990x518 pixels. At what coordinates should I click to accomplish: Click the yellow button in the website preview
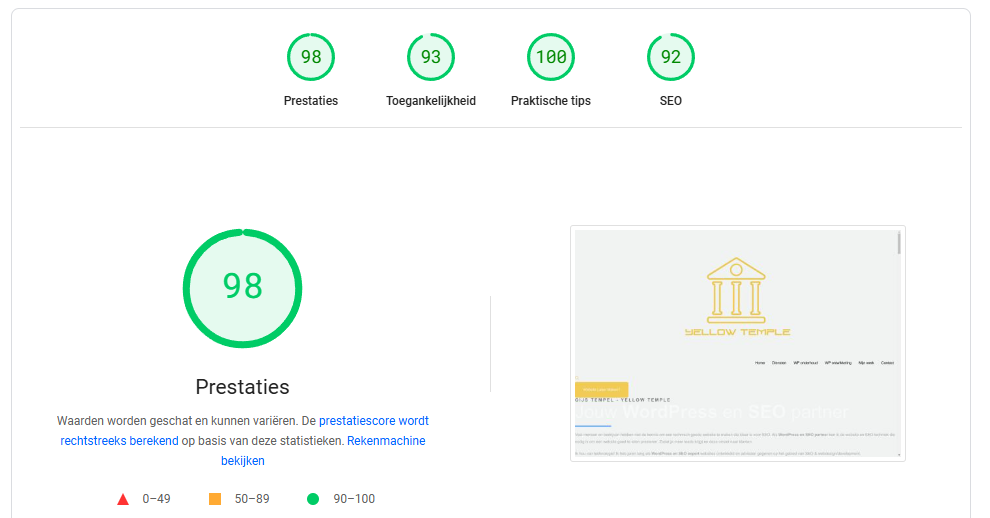pos(601,389)
